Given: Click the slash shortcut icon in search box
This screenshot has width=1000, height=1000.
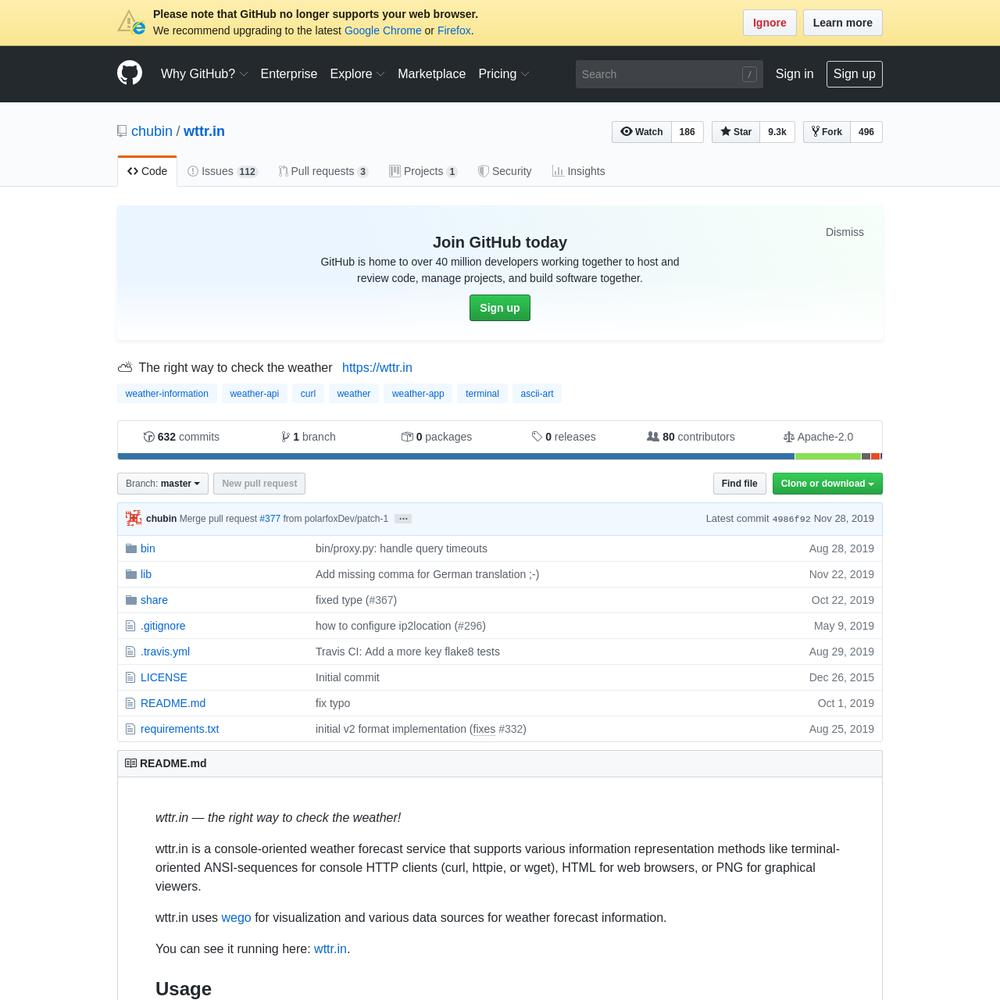Looking at the screenshot, I should [x=749, y=74].
